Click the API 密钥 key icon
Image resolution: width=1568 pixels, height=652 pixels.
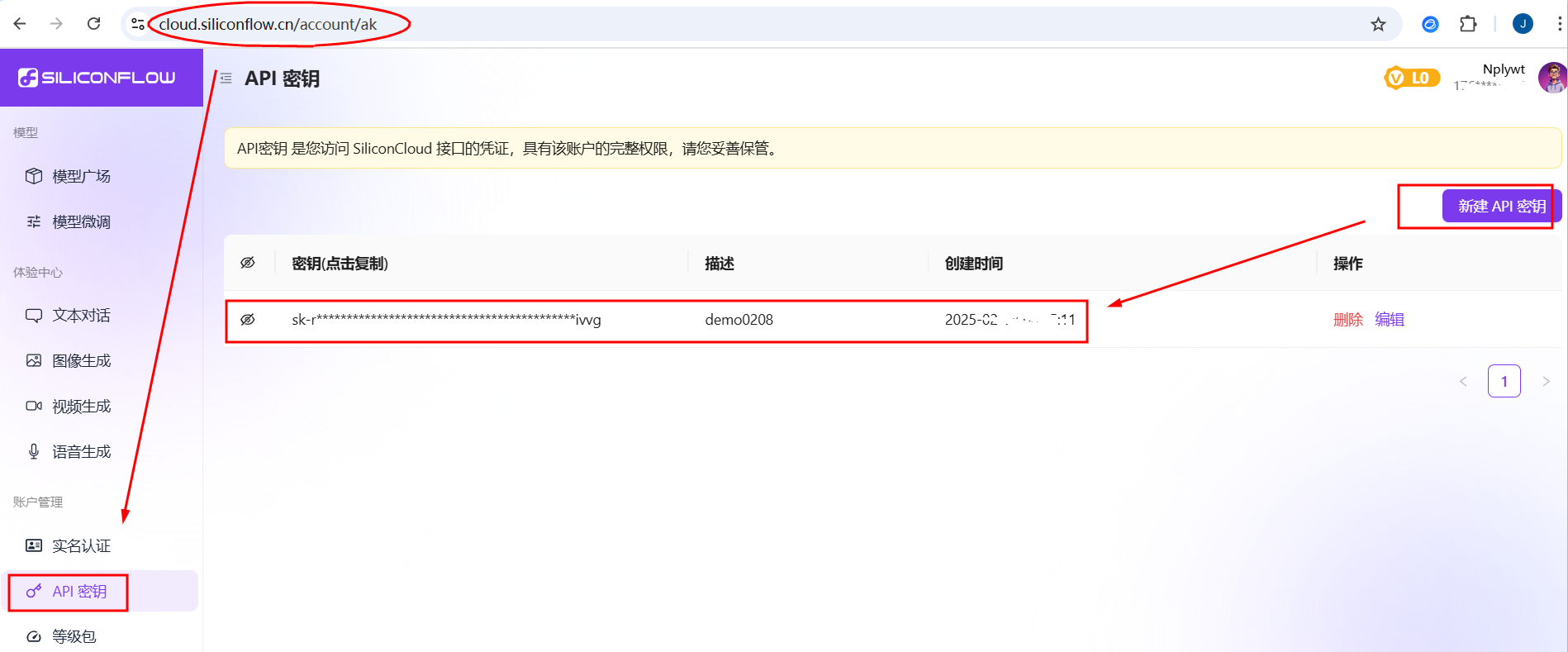pyautogui.click(x=34, y=591)
